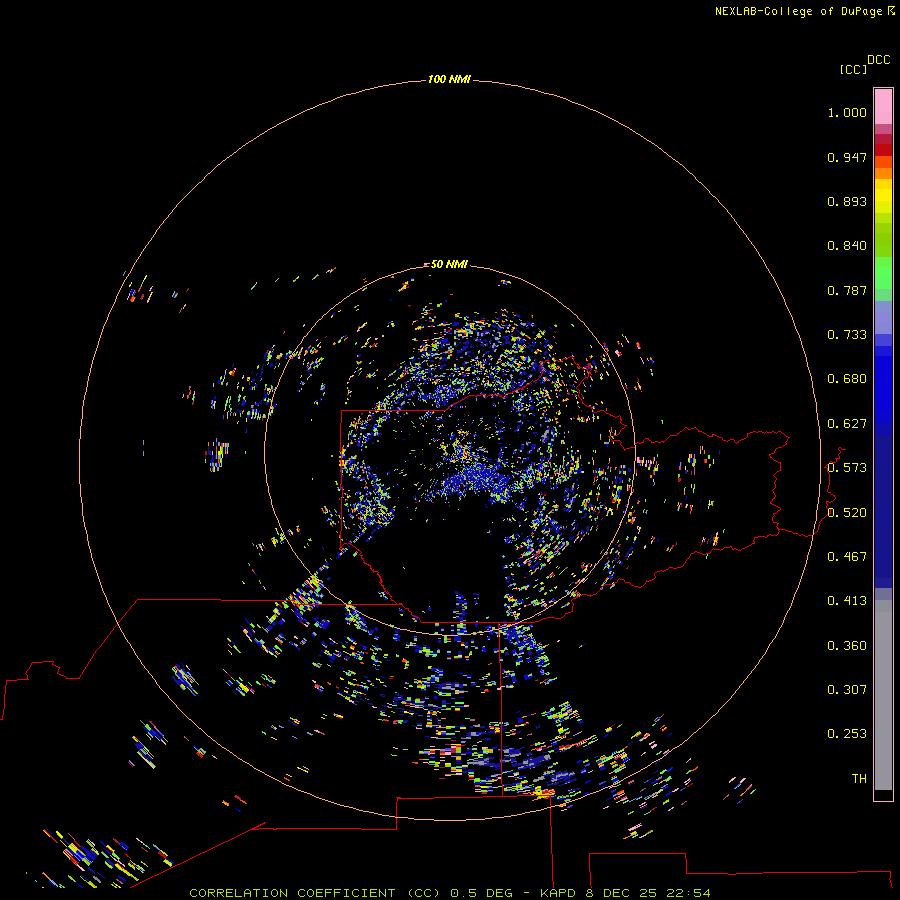
Task: Select the 0.467 scale value
Action: (847, 557)
